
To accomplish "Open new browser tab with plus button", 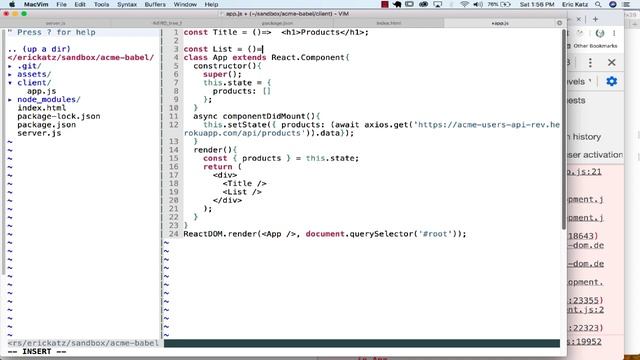I will [x=596, y=19].
